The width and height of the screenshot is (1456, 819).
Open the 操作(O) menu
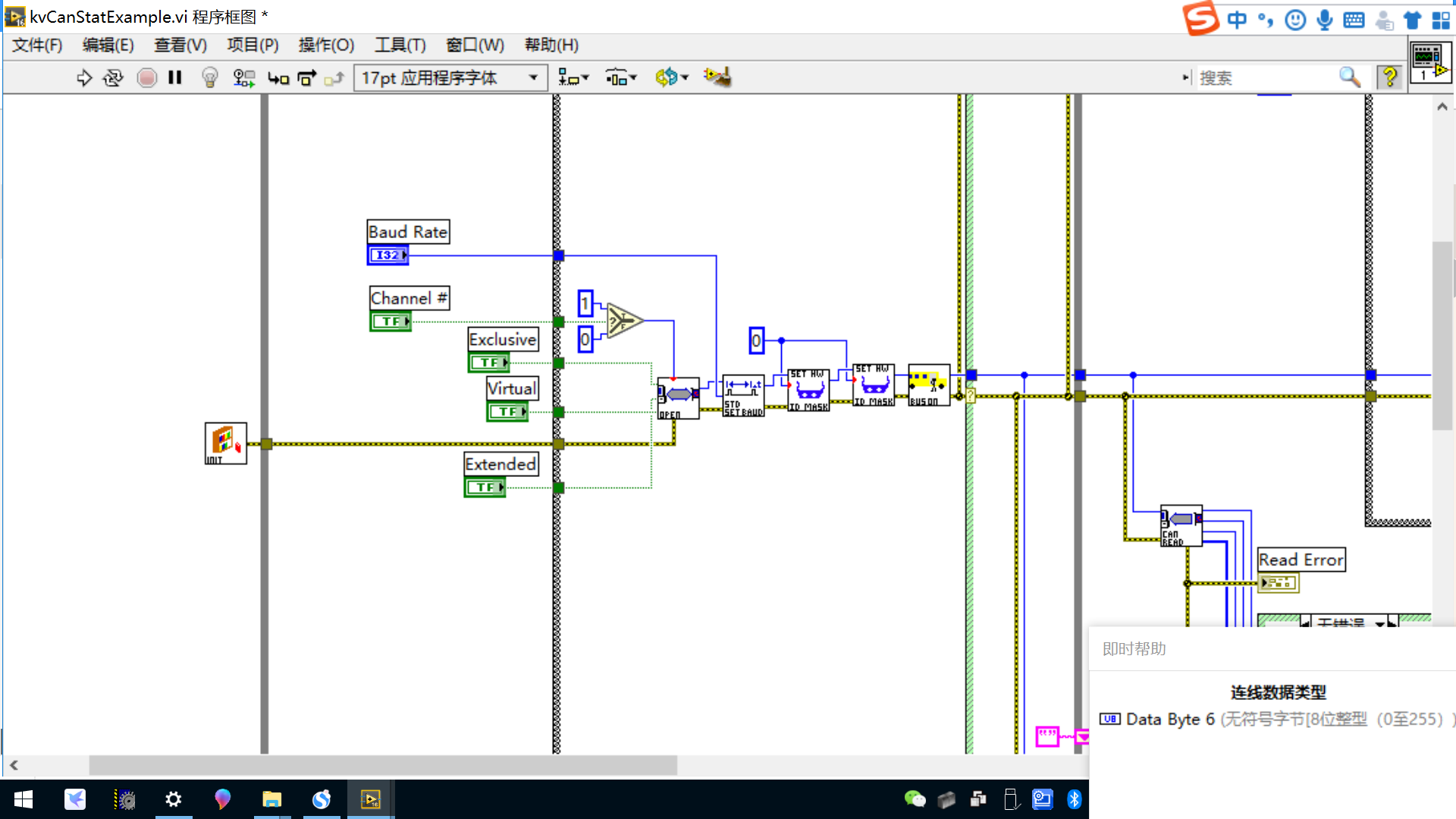tap(326, 45)
